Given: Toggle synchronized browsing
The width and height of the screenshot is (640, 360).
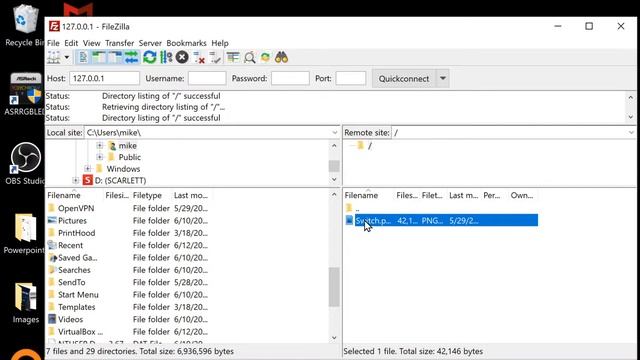Looking at the screenshot, I should tap(265, 58).
